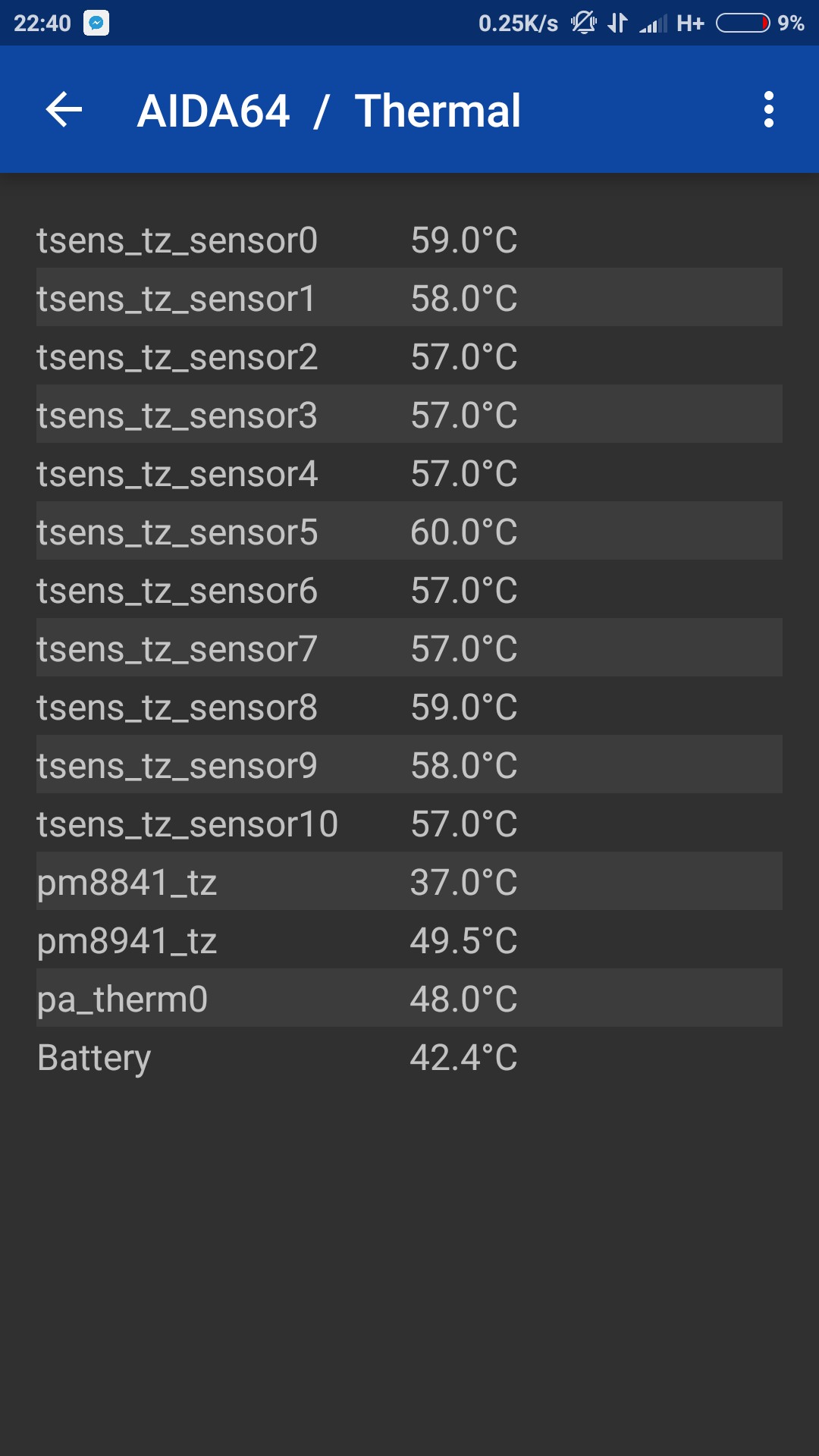
Task: Select the tsens_tz_sensor10 row
Action: point(409,824)
